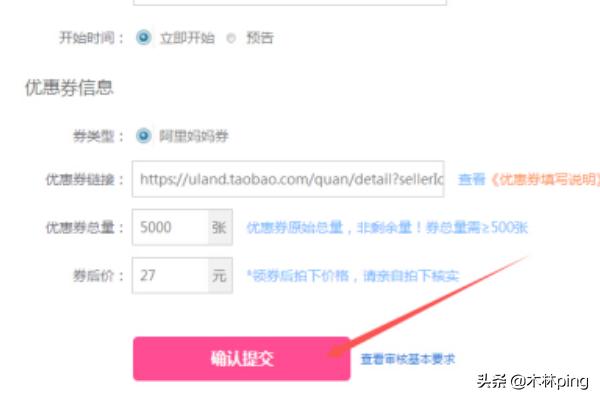600x400 pixels.
Task: Open the 查看审核基本要求 link
Action: [x=408, y=359]
